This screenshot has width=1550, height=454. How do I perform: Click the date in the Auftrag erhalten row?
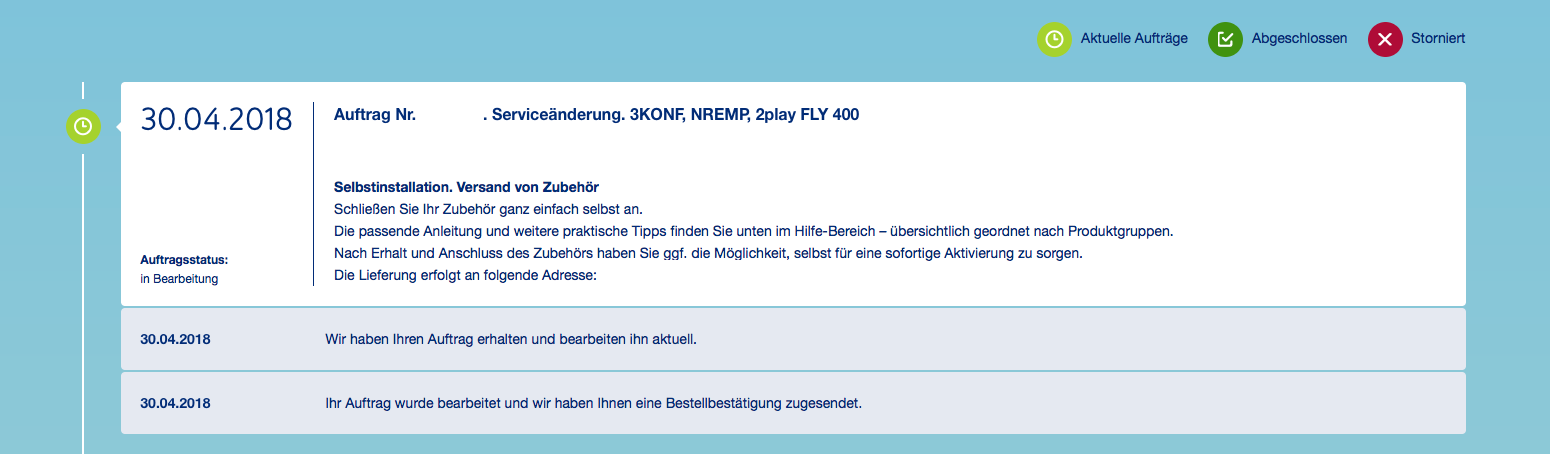coord(175,339)
